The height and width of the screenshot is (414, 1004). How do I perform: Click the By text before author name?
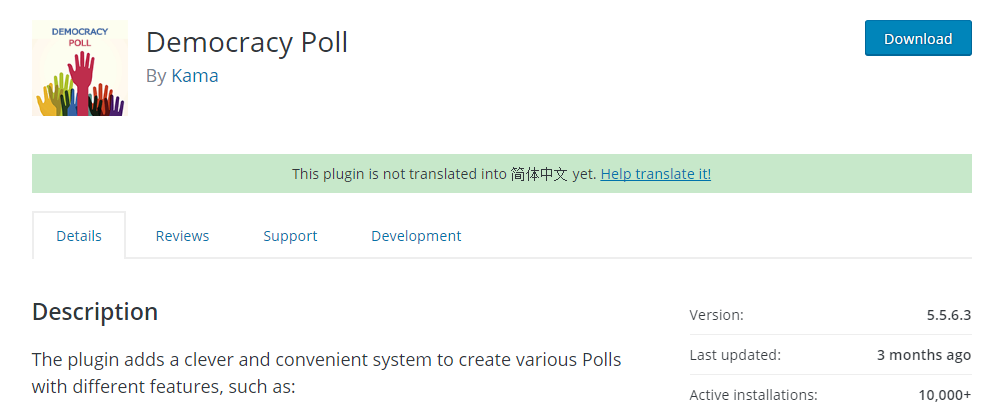[156, 76]
